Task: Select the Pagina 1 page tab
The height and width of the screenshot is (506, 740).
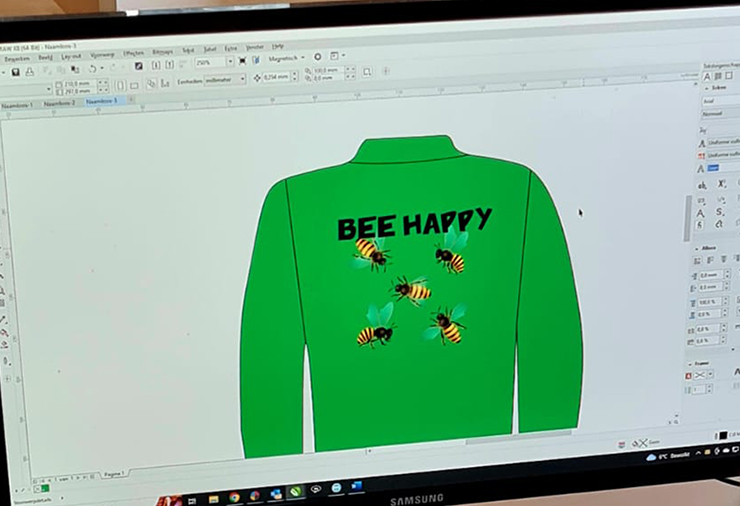Action: tap(113, 473)
